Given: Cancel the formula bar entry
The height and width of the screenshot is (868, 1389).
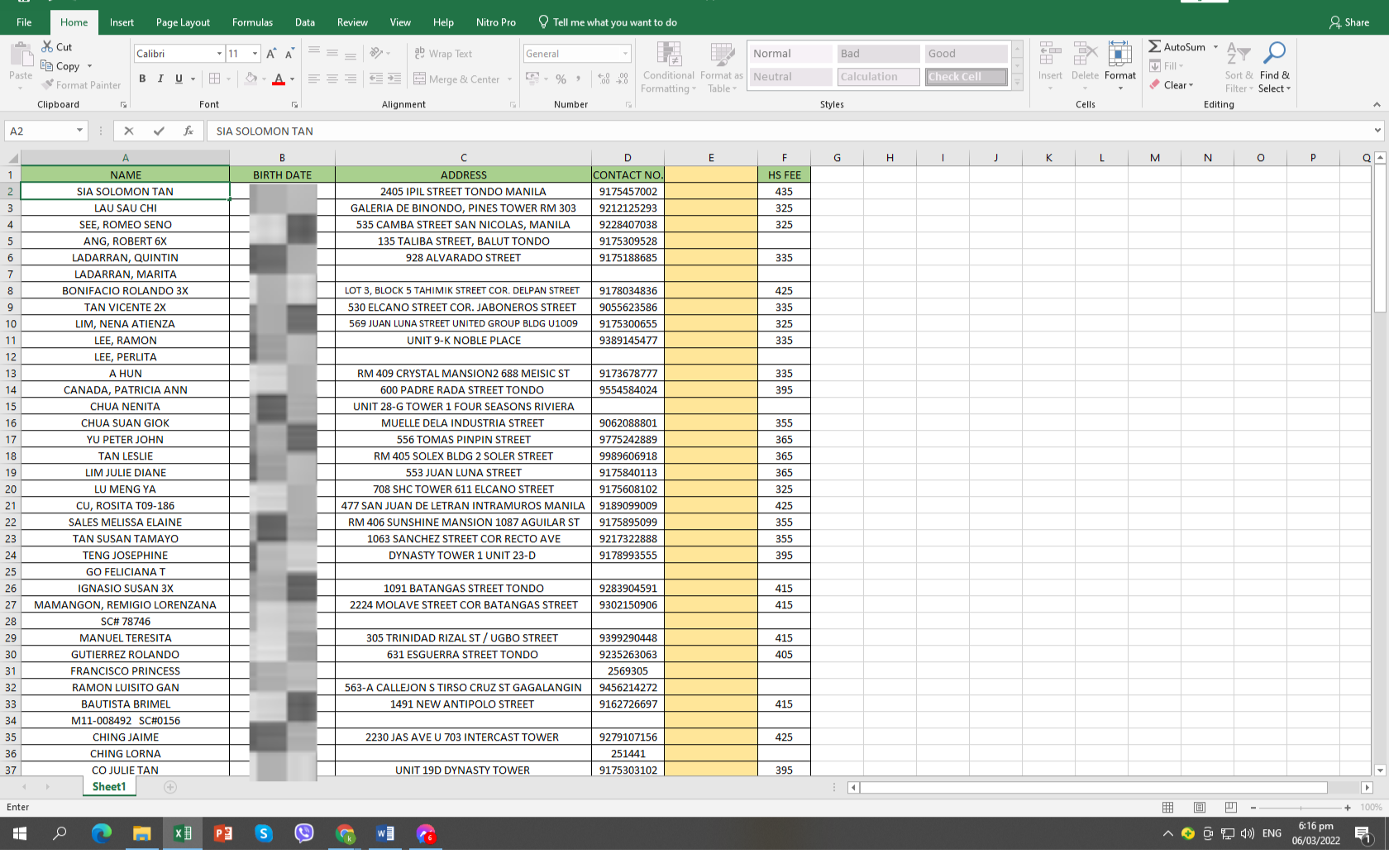Looking at the screenshot, I should coord(129,131).
